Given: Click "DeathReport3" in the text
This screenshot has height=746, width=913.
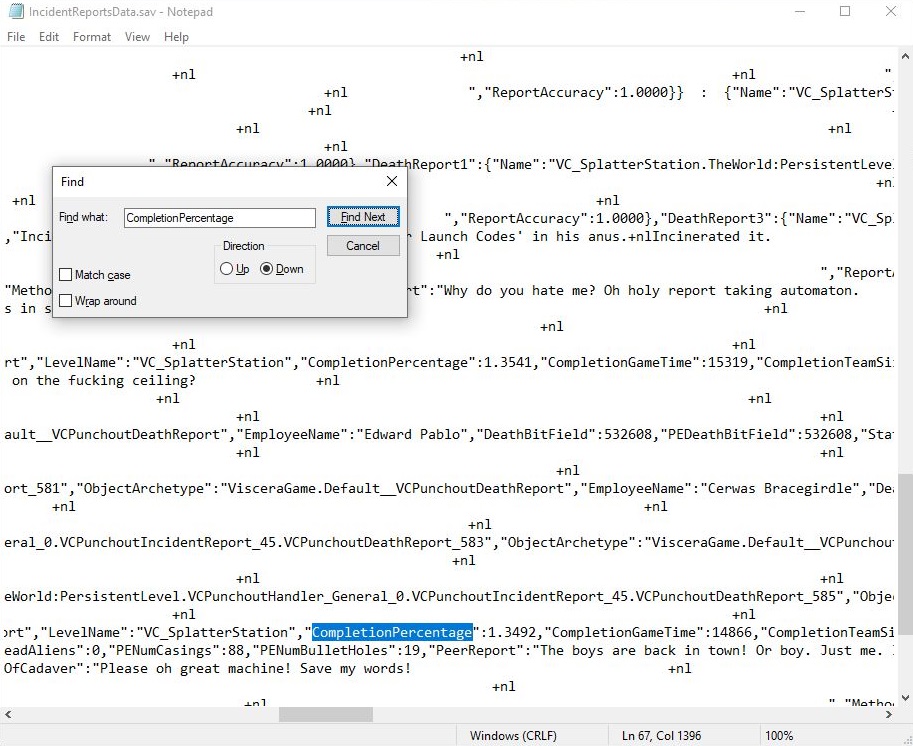Looking at the screenshot, I should (x=716, y=218).
